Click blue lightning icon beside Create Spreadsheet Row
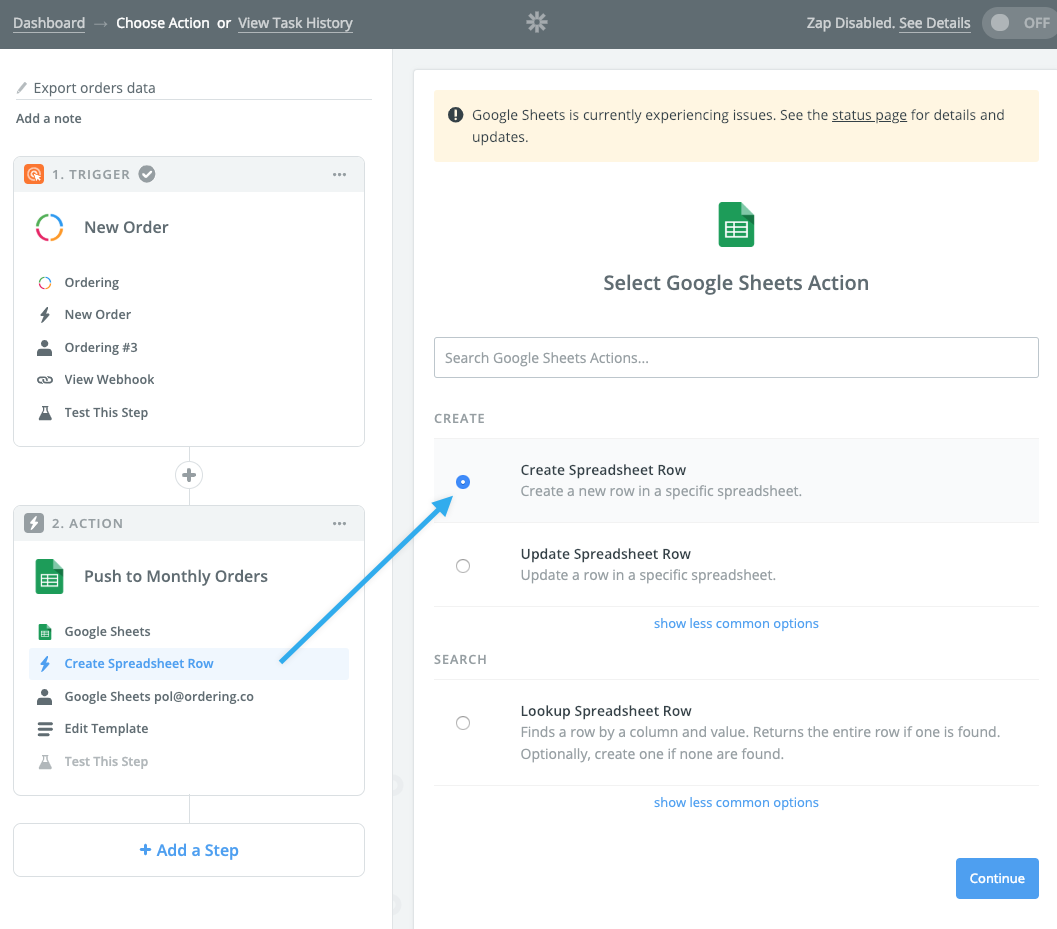Screen dimensions: 1057x929 tap(44, 664)
